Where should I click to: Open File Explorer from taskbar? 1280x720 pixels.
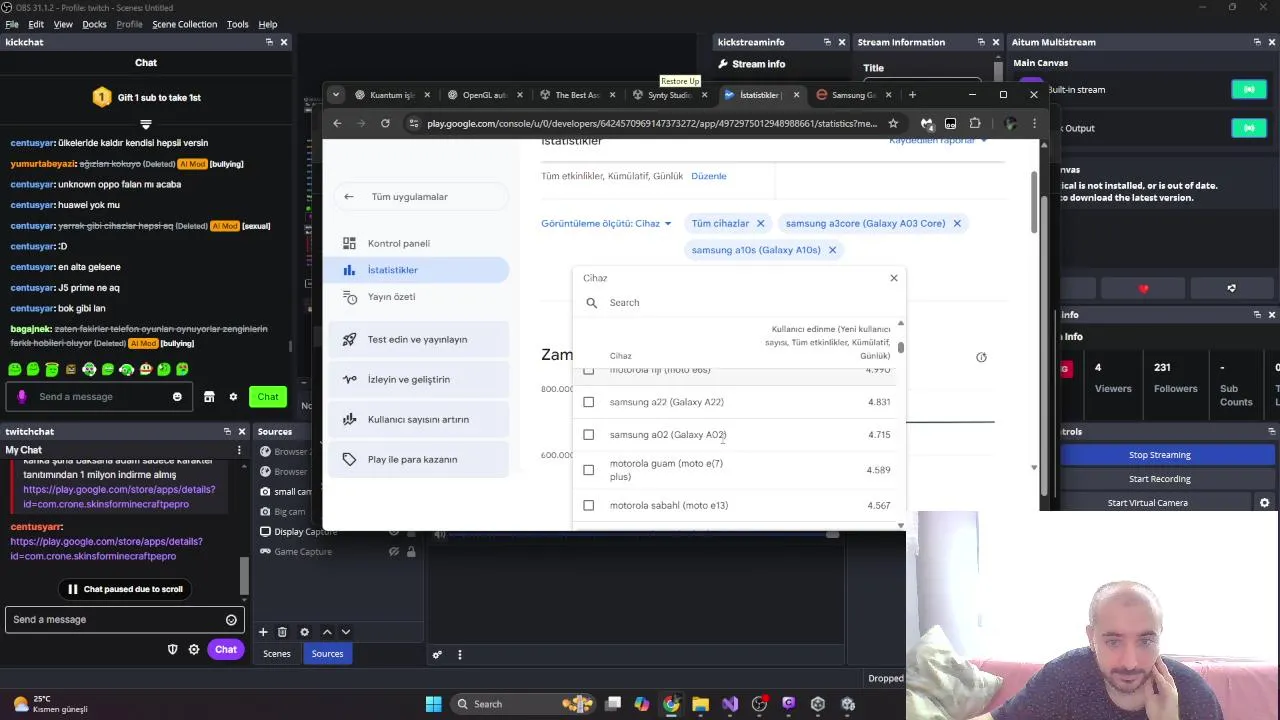point(700,704)
